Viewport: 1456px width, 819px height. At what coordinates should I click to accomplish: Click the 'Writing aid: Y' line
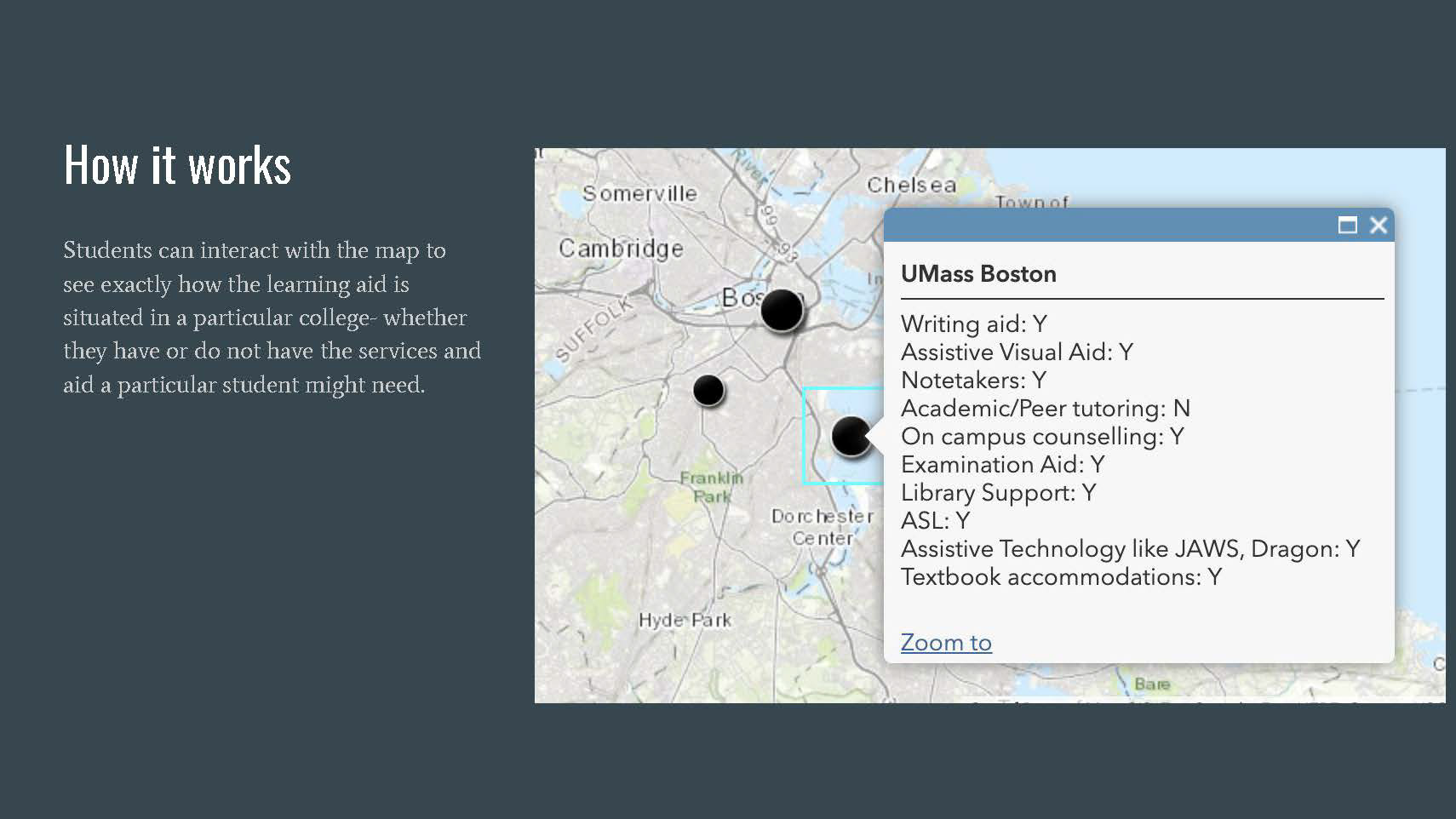click(x=974, y=324)
